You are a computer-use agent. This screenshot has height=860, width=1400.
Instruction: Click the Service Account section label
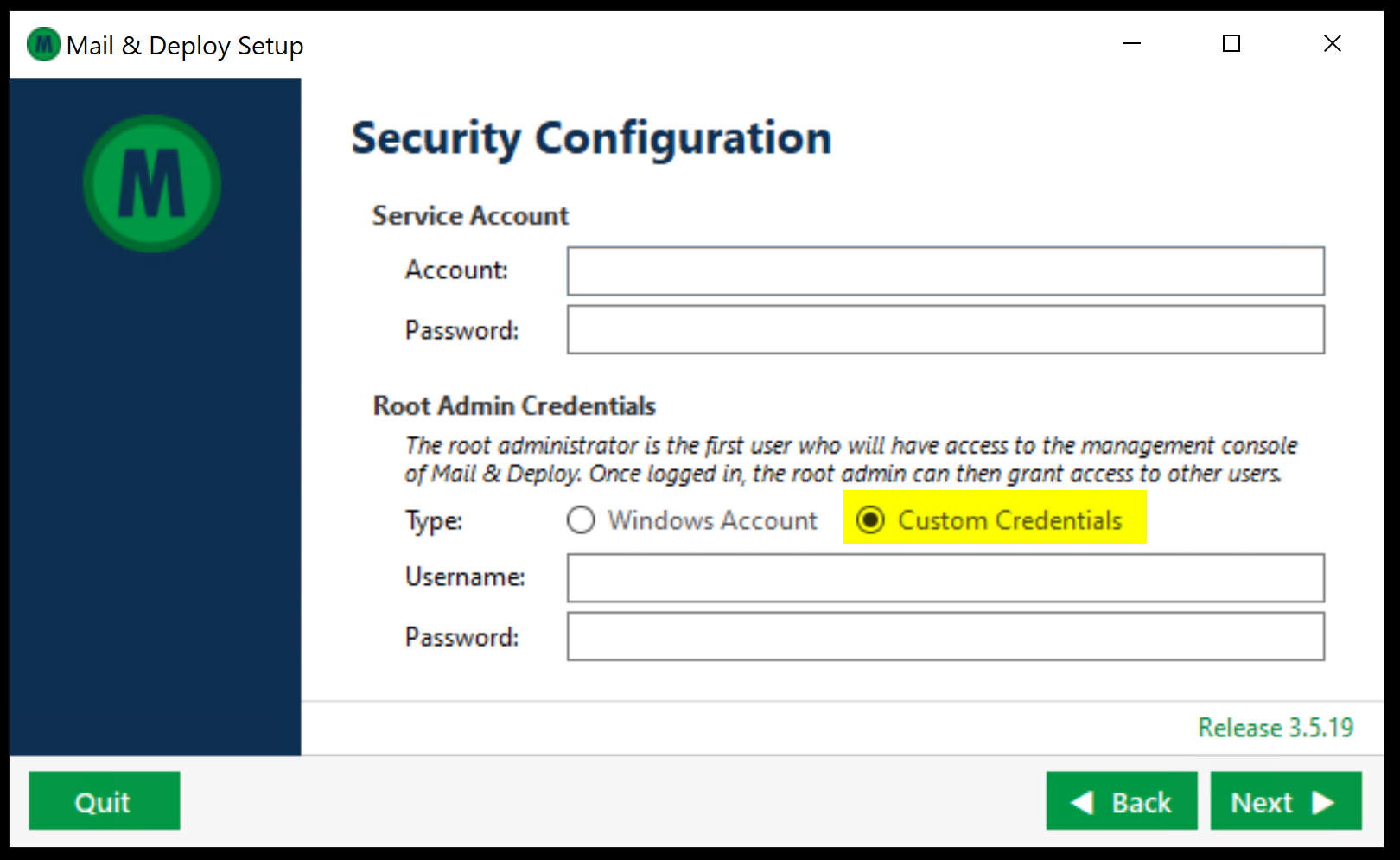coord(470,216)
